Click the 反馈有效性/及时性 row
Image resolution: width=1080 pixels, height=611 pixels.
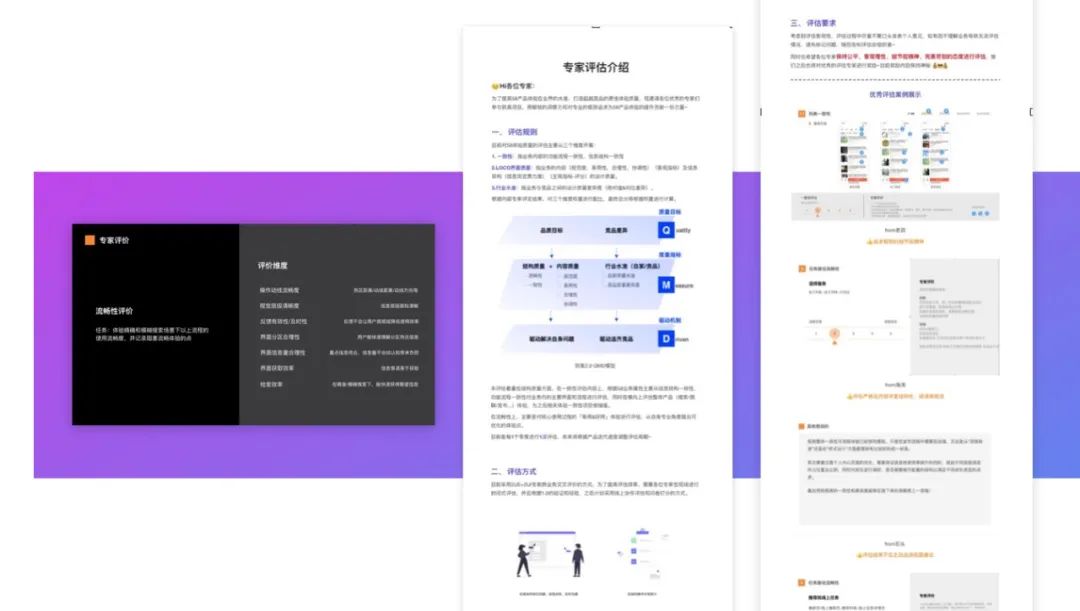(338, 321)
